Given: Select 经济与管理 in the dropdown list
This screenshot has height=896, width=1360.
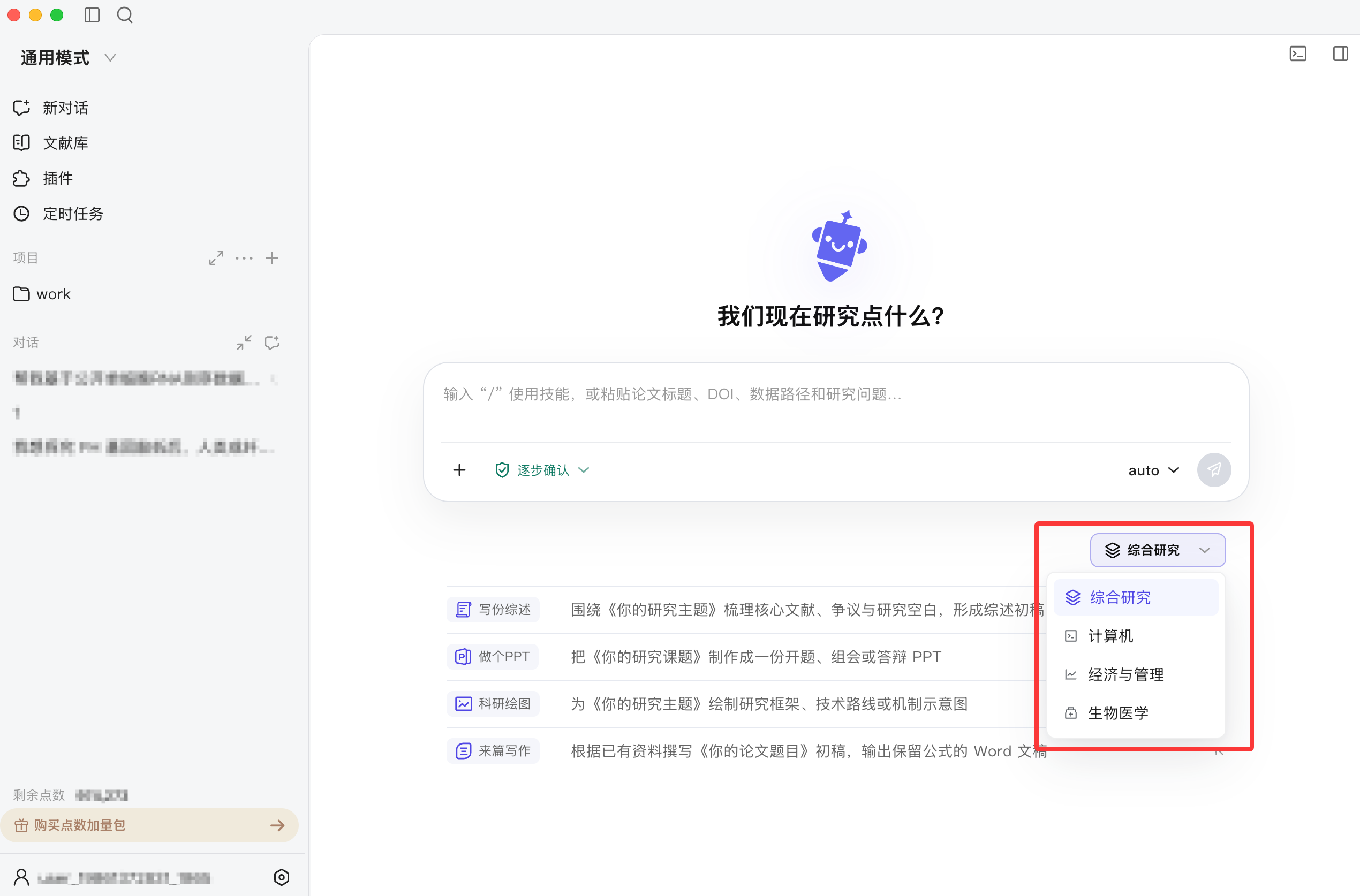Looking at the screenshot, I should pos(1135,675).
